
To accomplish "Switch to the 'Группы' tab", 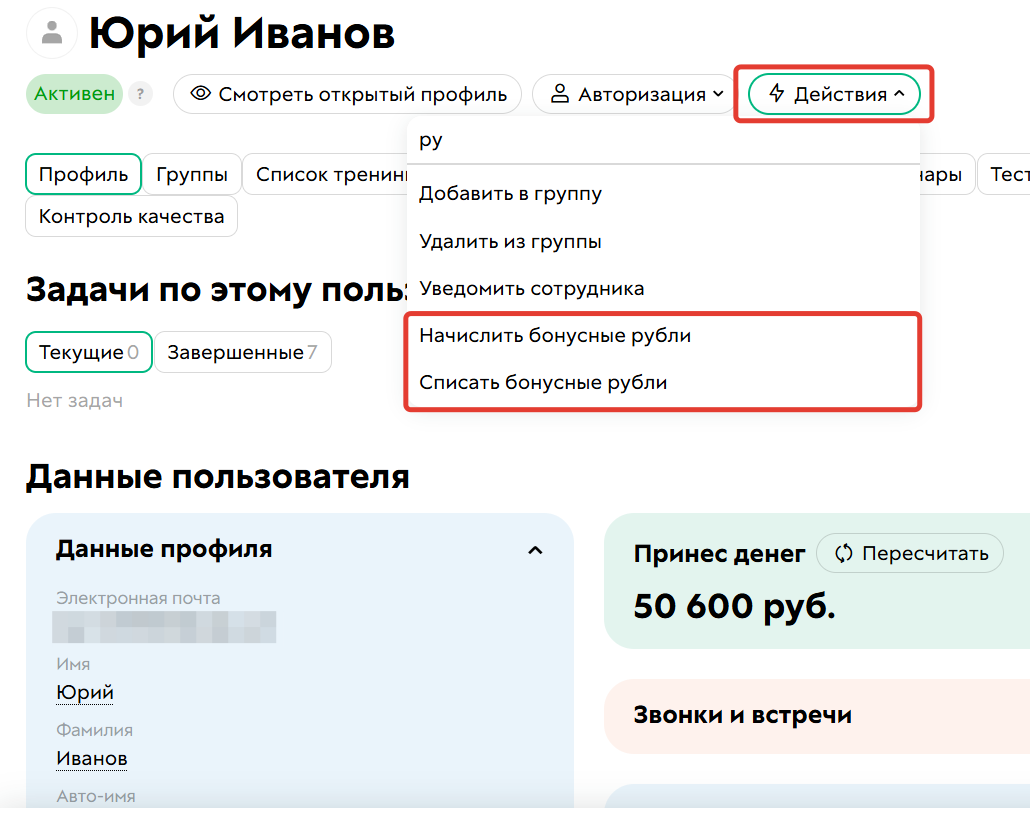I will tap(192, 173).
